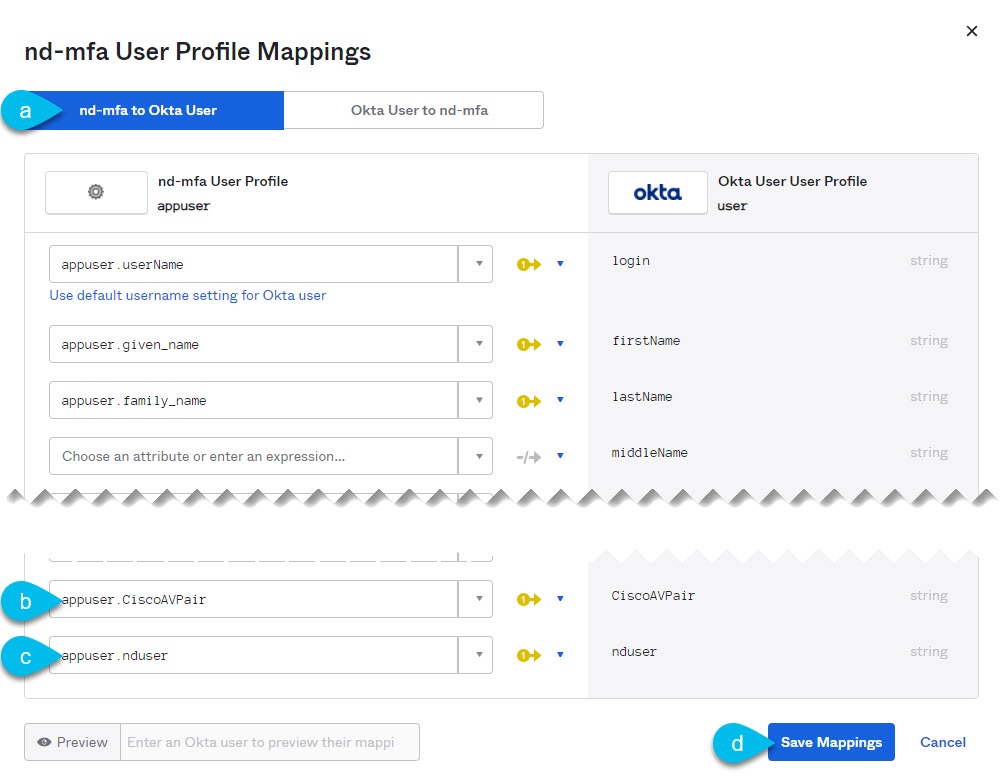
Task: Click the appuser.given_name expression field
Action: pyautogui.click(x=254, y=344)
